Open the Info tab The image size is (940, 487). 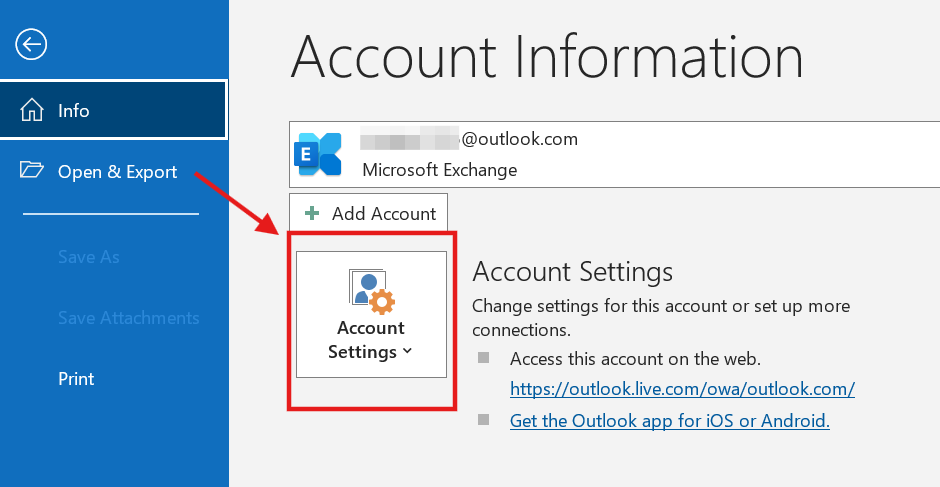click(113, 110)
